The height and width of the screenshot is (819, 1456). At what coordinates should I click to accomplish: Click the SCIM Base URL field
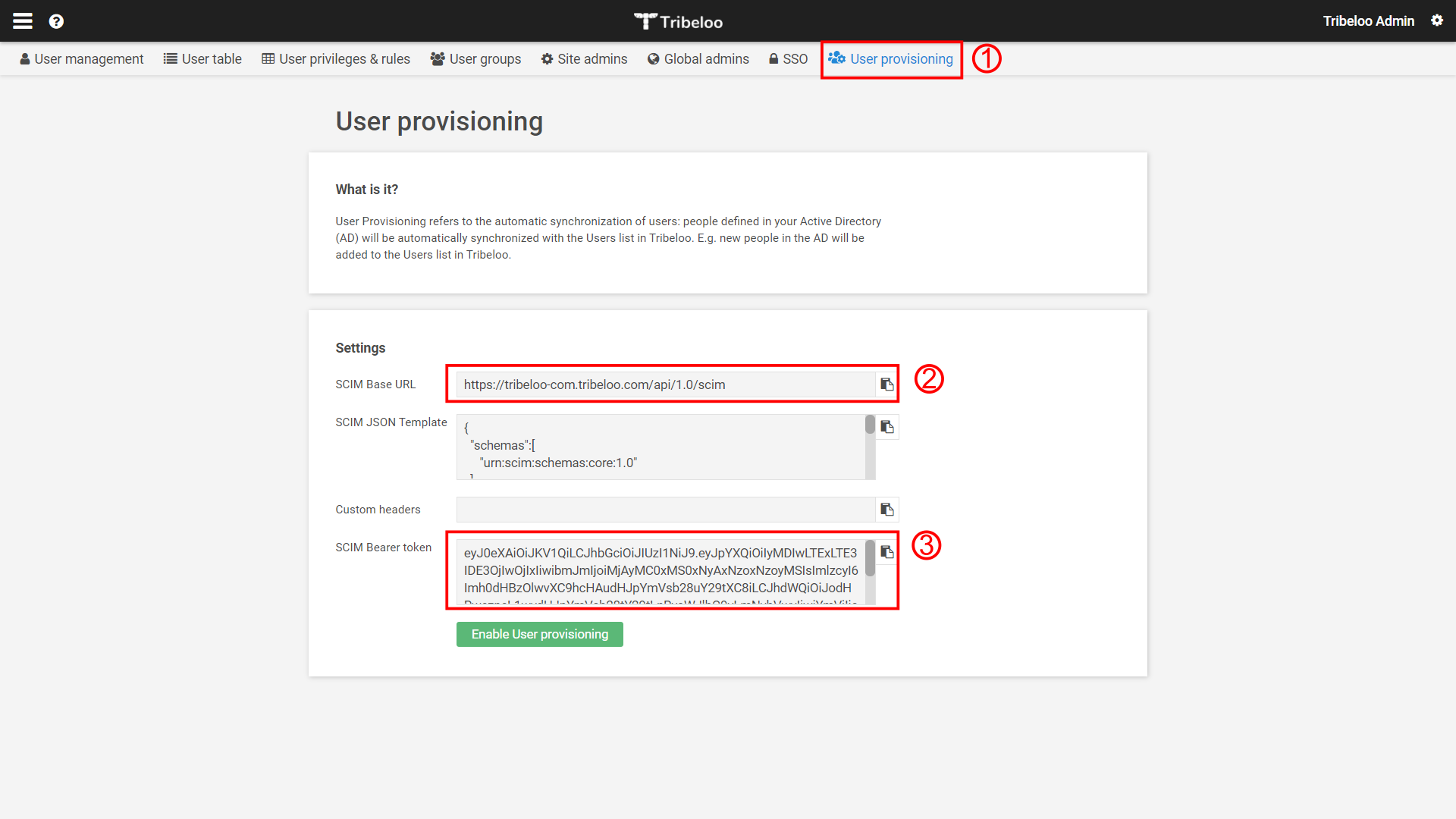(666, 384)
